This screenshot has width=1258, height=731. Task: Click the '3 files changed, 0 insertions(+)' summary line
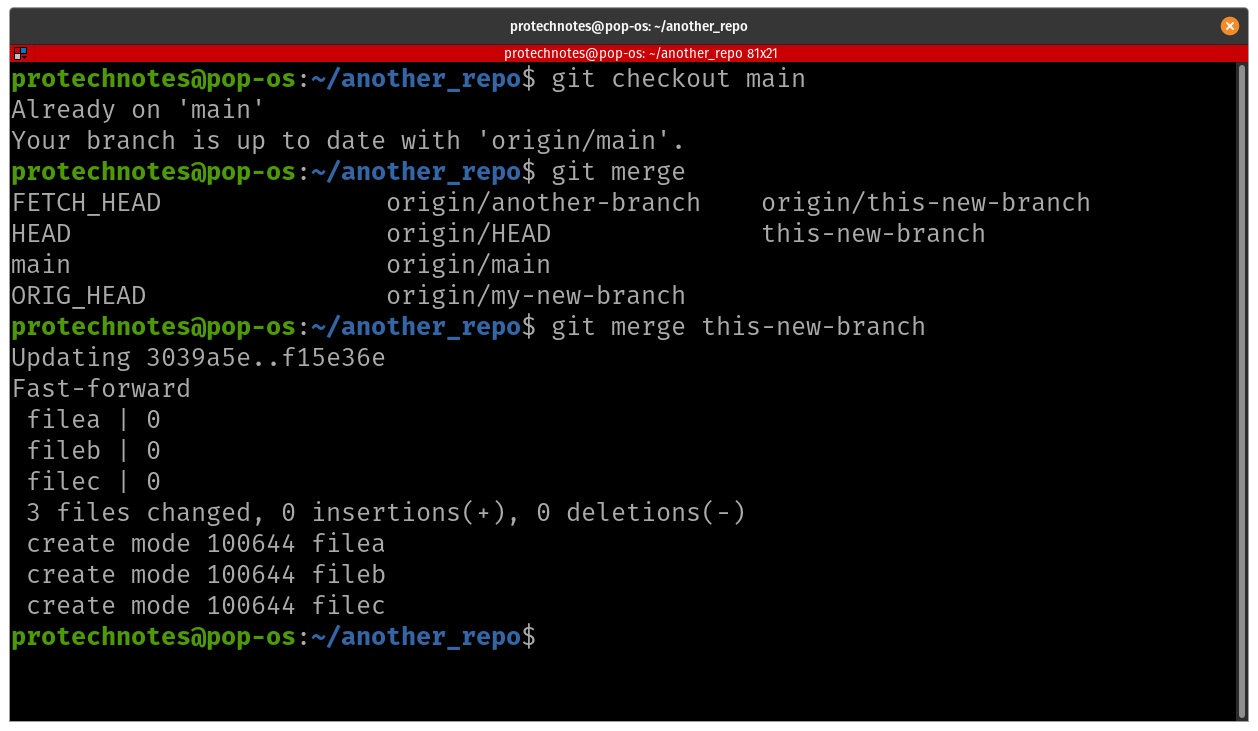click(386, 513)
